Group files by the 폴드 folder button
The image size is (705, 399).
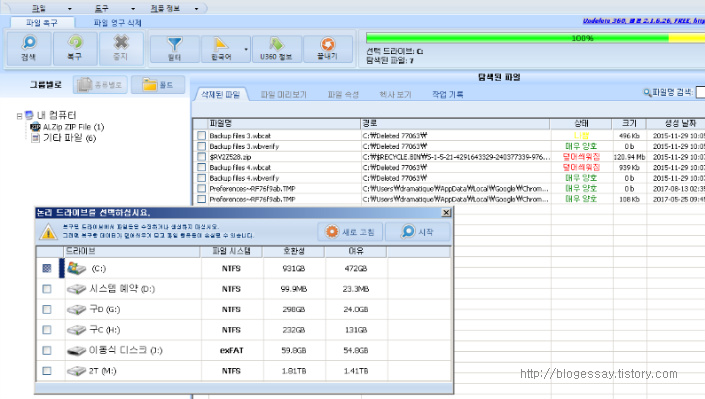coord(158,85)
